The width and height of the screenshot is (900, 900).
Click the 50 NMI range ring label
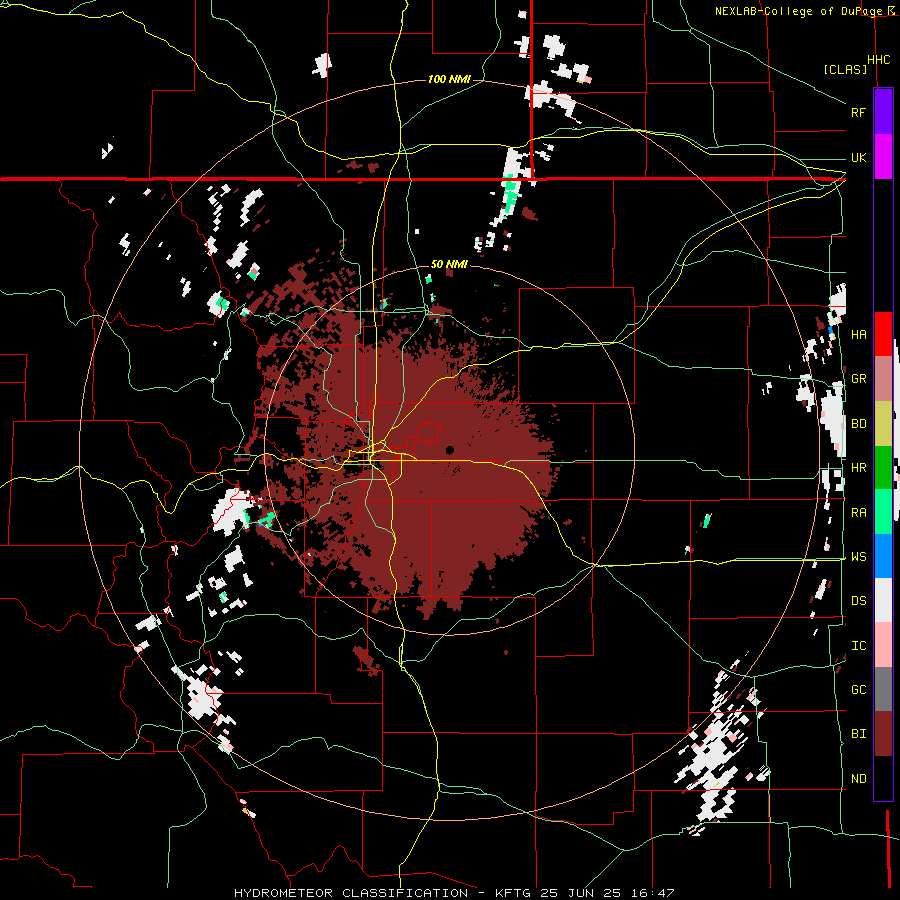click(x=449, y=264)
